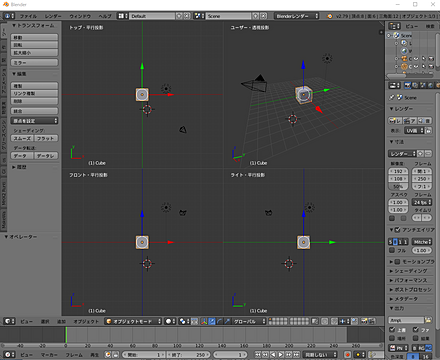This screenshot has width=440, height=360.
Task: Open the ウィンドウ (Window) menu
Action: click(80, 16)
